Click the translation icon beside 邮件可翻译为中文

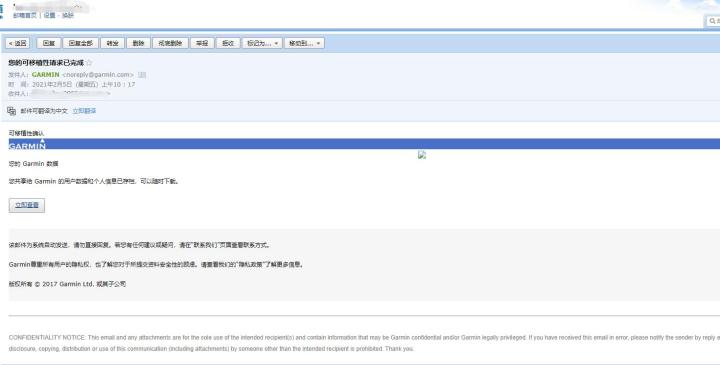point(11,111)
